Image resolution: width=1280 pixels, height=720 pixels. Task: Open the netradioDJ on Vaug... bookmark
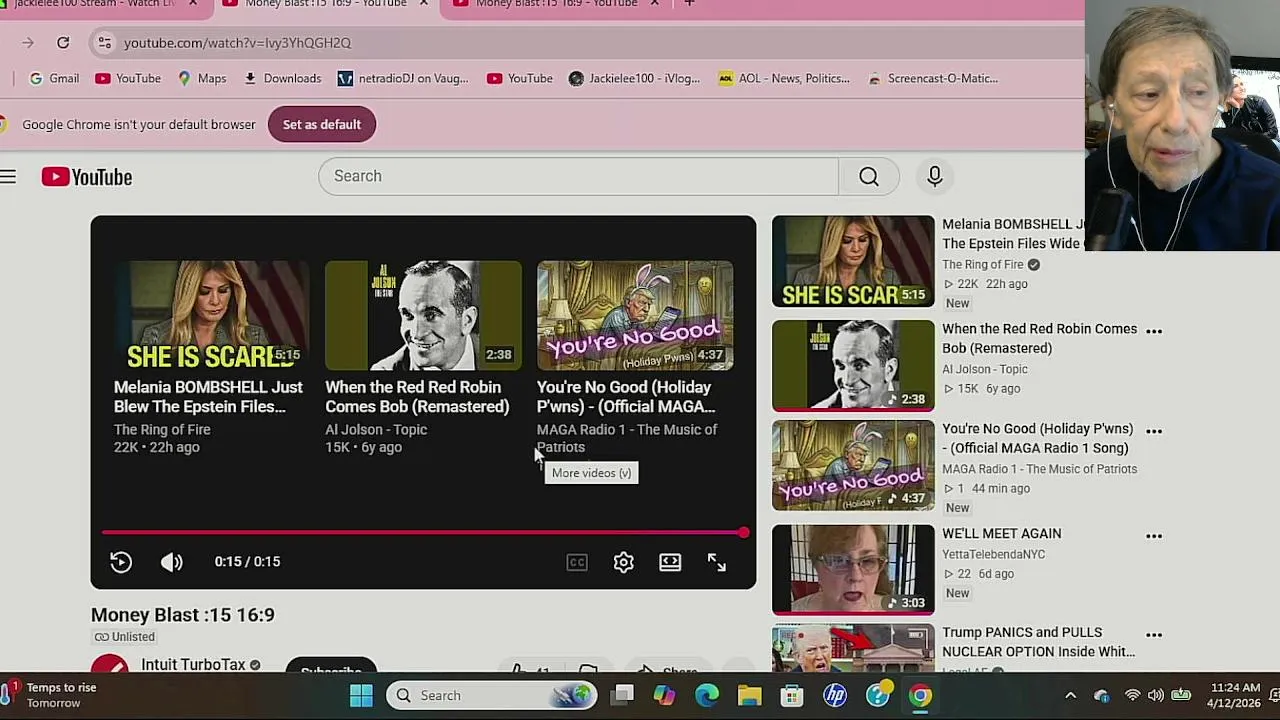(x=403, y=78)
